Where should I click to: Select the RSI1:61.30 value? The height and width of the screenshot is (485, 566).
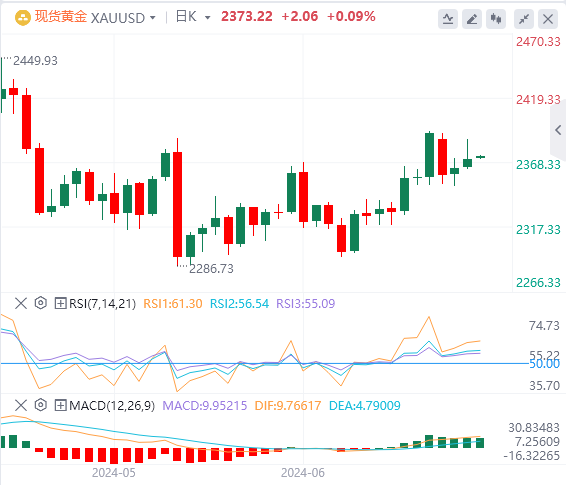click(173, 304)
